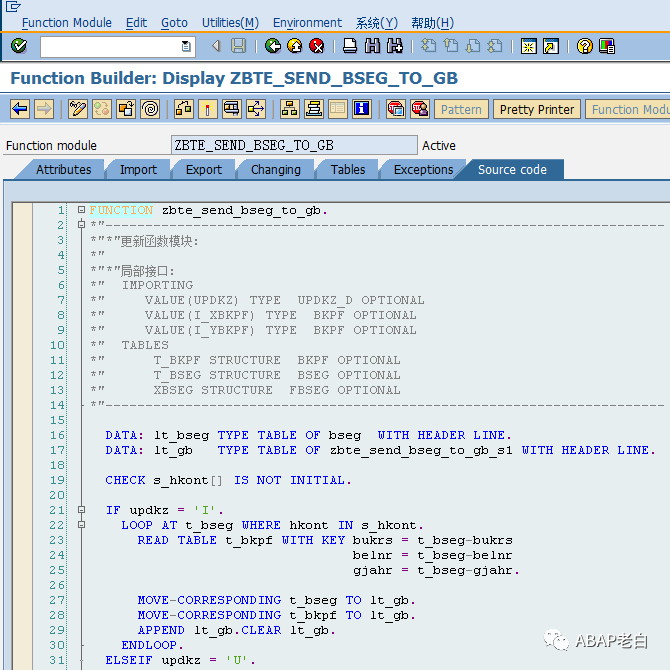
Task: Switch to the Exceptions tab
Action: 423,170
